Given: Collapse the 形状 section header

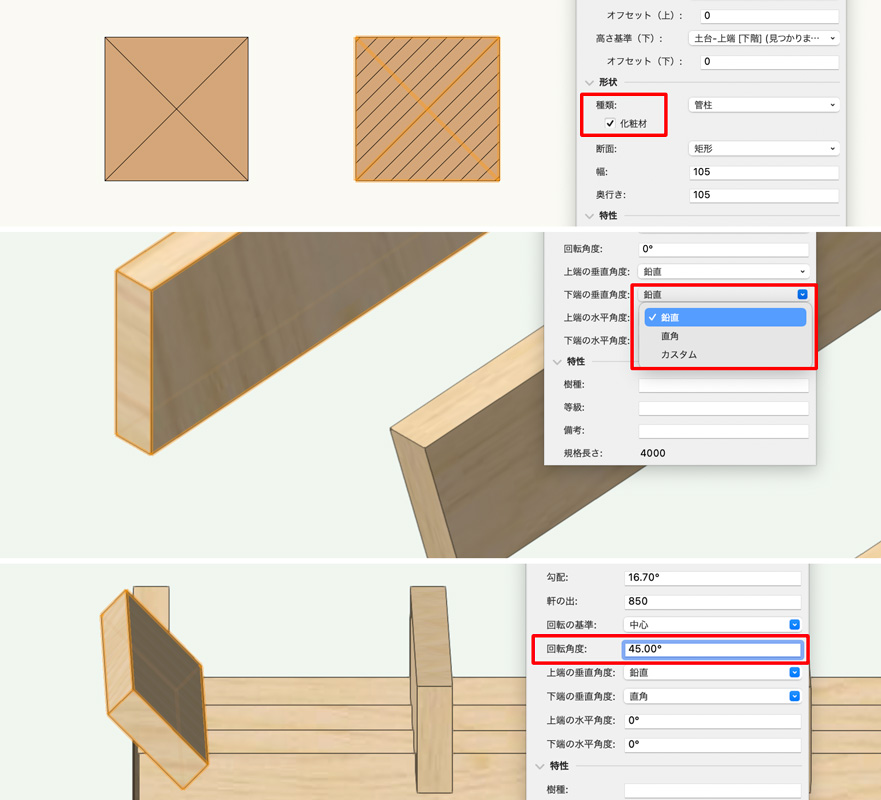Looking at the screenshot, I should [x=590, y=82].
